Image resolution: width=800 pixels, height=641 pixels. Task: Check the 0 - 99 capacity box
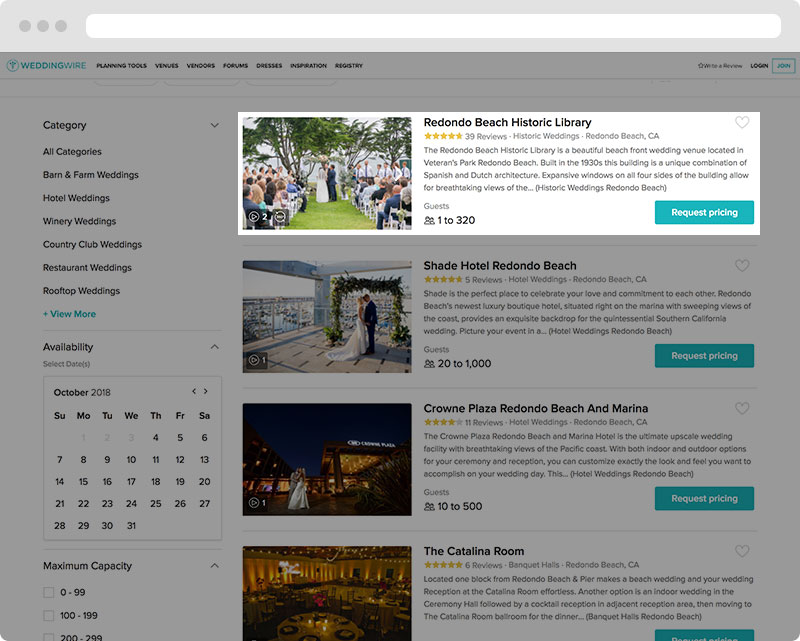point(48,593)
